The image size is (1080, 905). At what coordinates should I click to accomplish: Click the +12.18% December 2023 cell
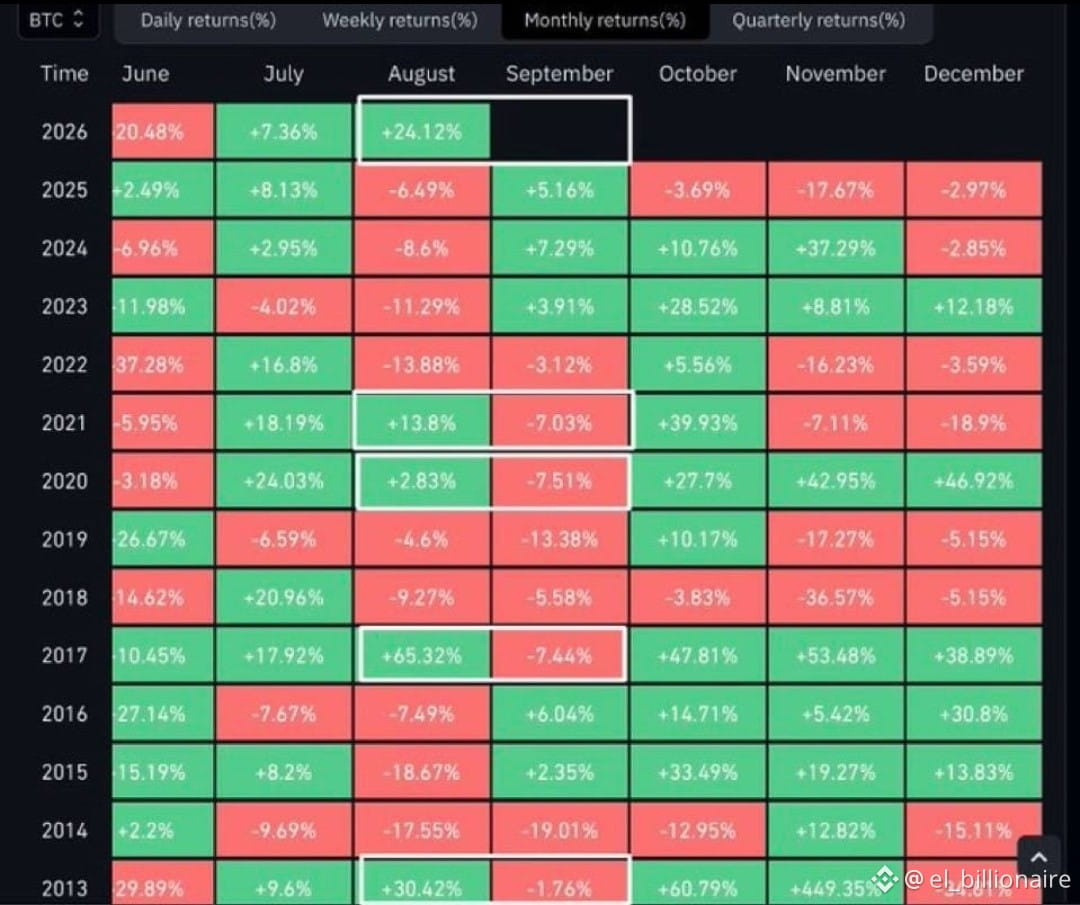click(x=974, y=306)
